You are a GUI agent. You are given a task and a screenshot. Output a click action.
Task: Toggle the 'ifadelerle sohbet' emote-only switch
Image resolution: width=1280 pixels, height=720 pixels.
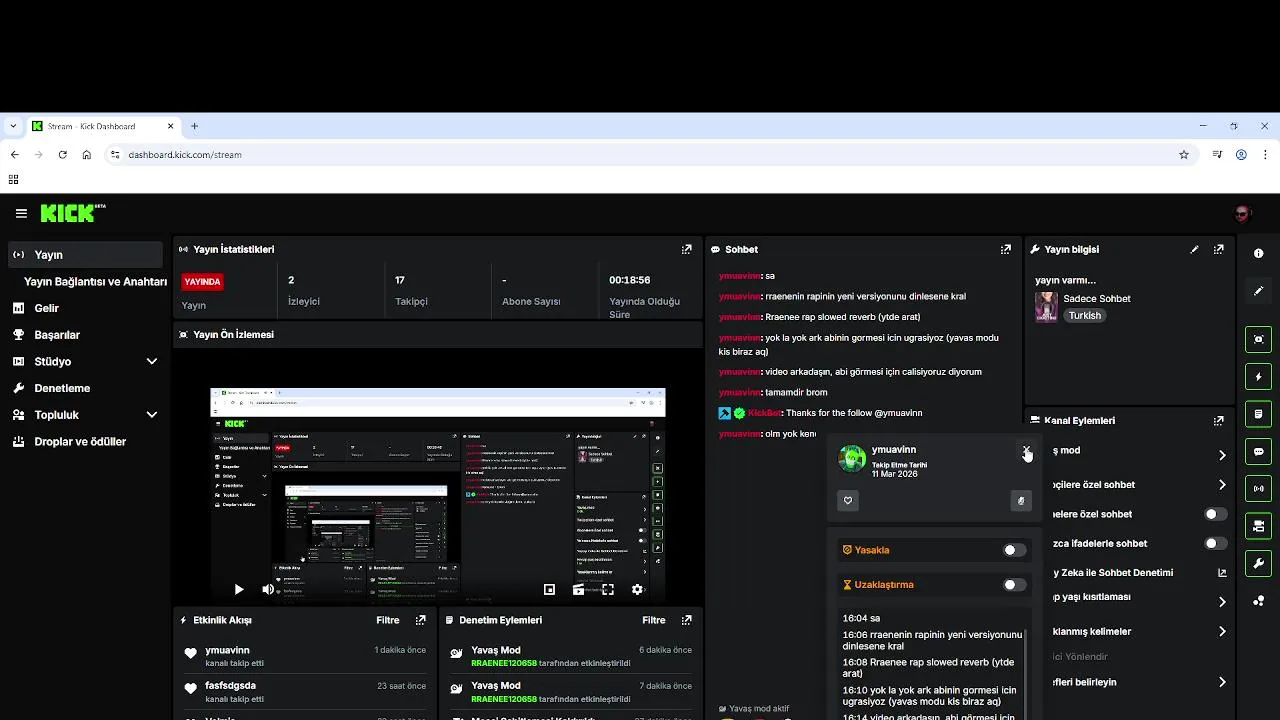(1215, 544)
